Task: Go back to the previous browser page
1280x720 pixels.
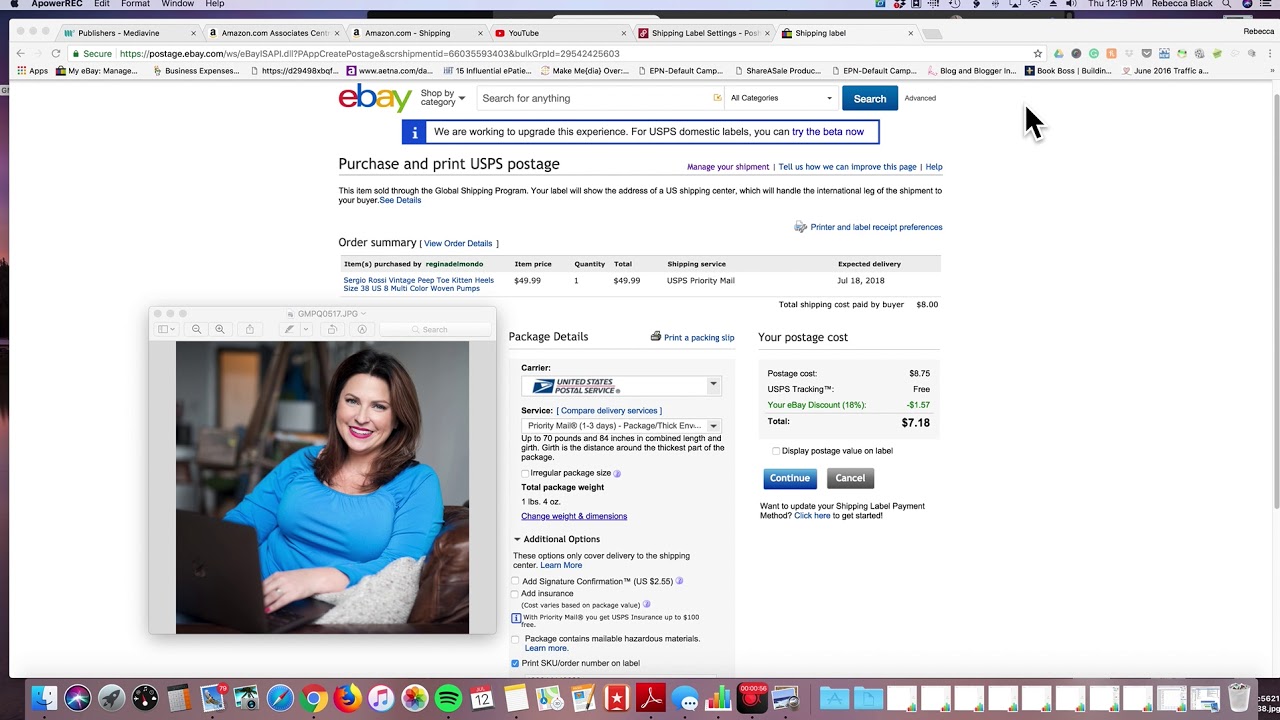Action: (20, 54)
